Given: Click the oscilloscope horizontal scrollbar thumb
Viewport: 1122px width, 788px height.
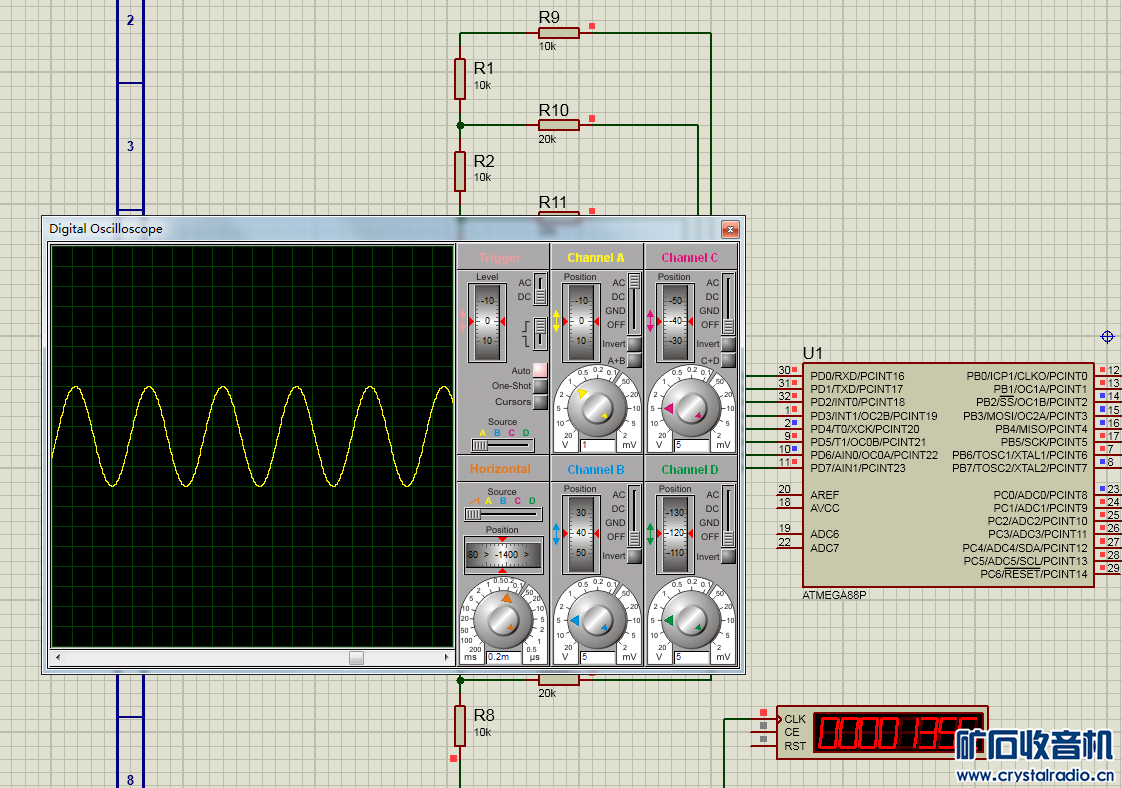Looking at the screenshot, I should [x=356, y=657].
